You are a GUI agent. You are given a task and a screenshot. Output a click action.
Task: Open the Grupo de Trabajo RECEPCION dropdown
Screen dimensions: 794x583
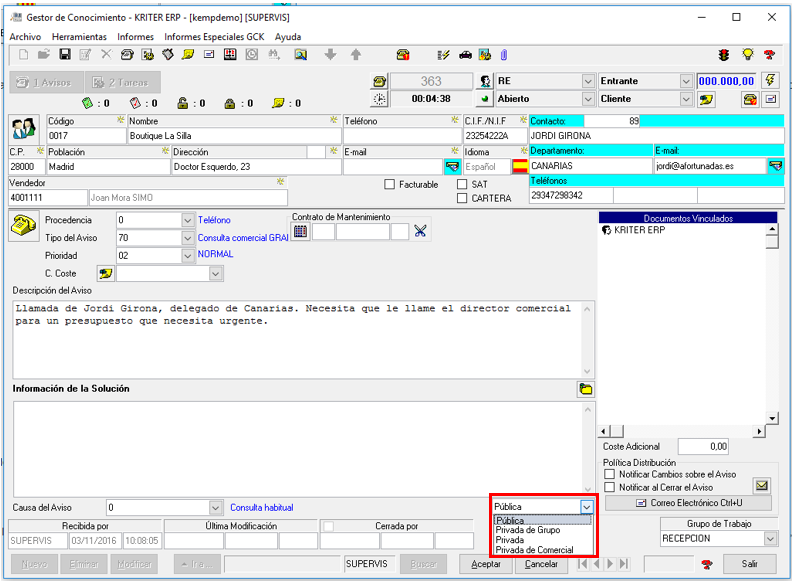coord(770,538)
